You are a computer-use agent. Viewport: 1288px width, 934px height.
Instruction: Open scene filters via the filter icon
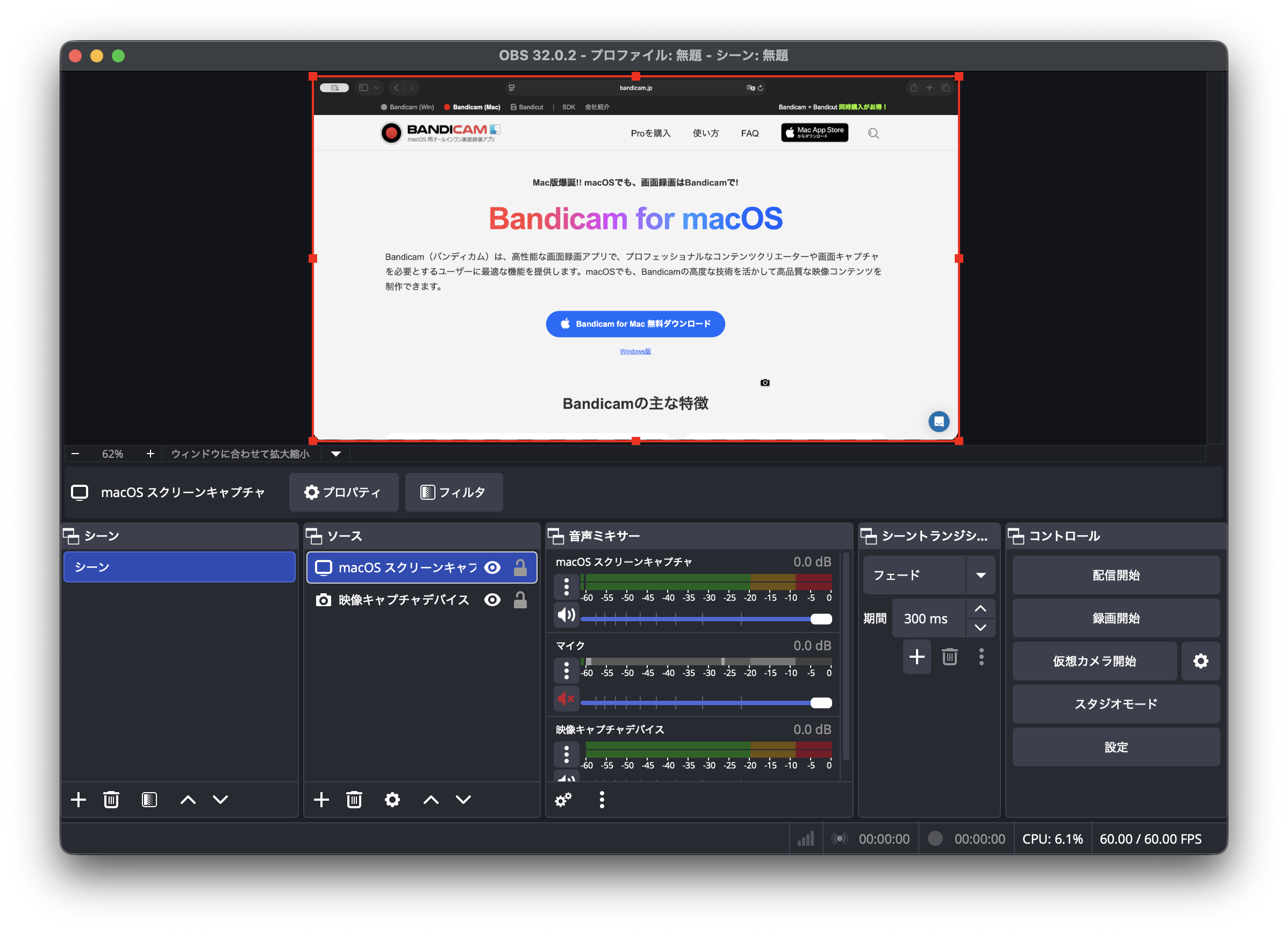[x=149, y=800]
